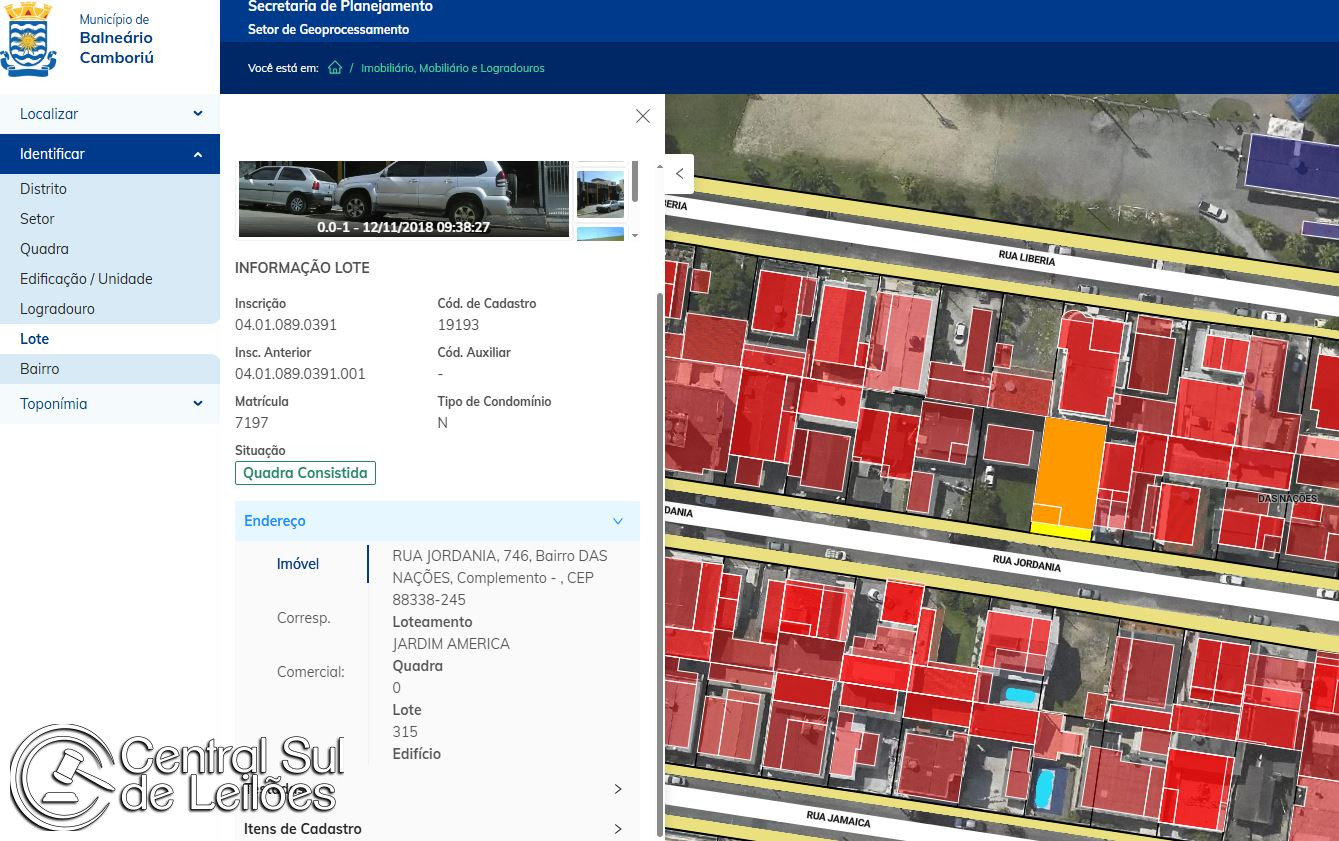Open the Comercial address tab
The image size is (1339, 841).
(x=310, y=672)
